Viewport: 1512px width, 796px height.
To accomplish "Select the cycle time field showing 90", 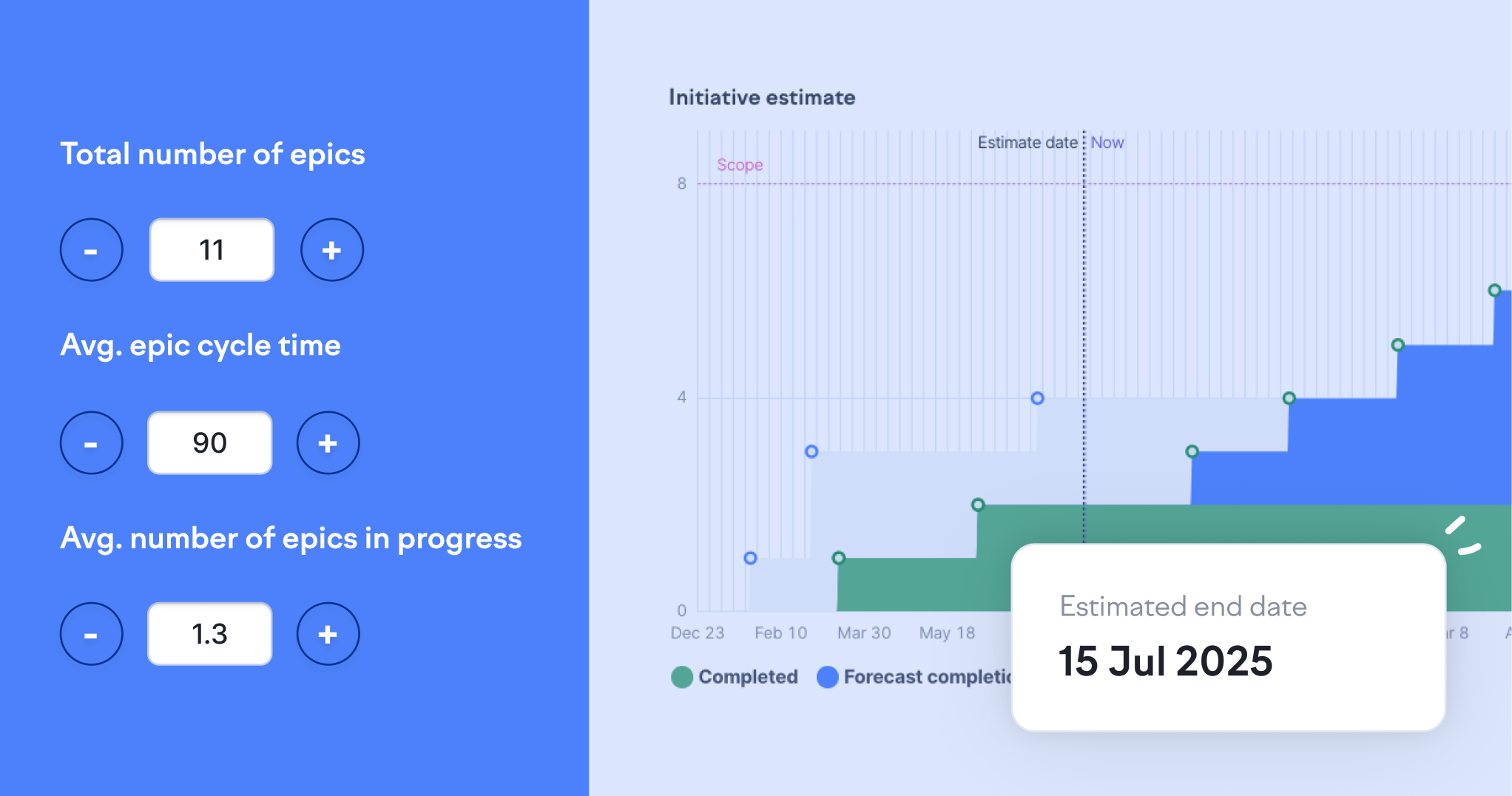I will (x=210, y=443).
